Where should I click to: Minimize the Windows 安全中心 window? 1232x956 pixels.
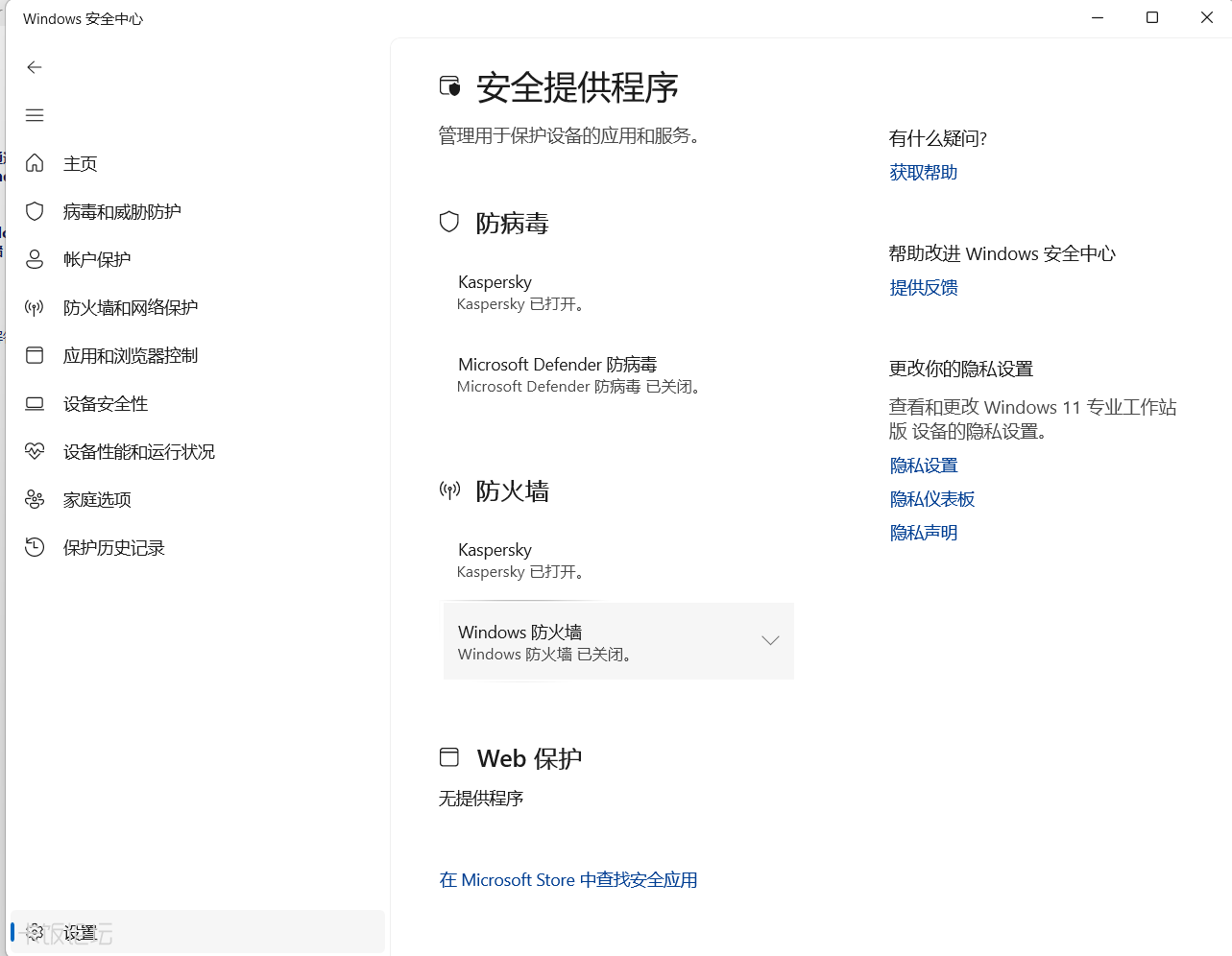[x=1098, y=17]
